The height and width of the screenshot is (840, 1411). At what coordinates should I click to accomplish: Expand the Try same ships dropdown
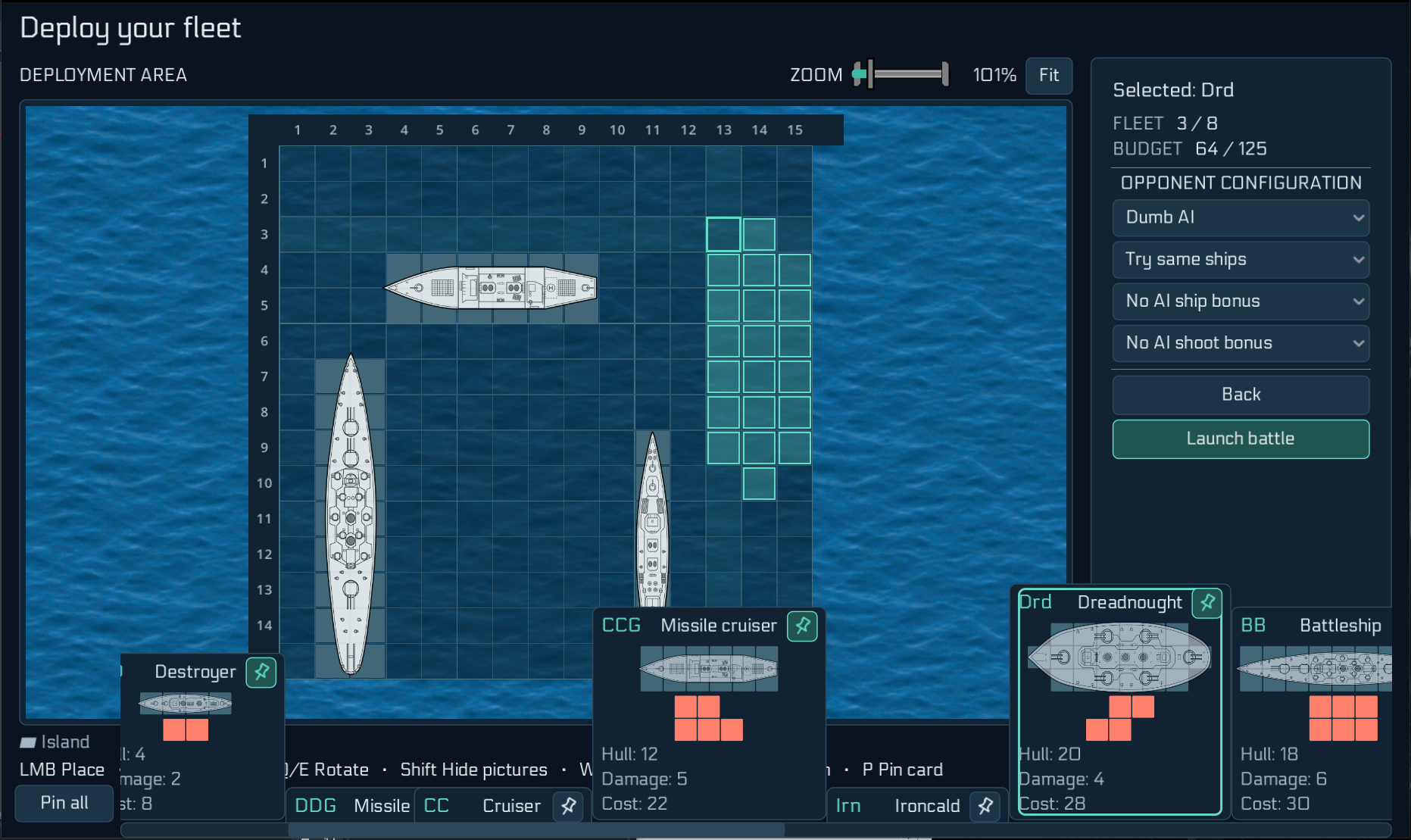(x=1241, y=259)
